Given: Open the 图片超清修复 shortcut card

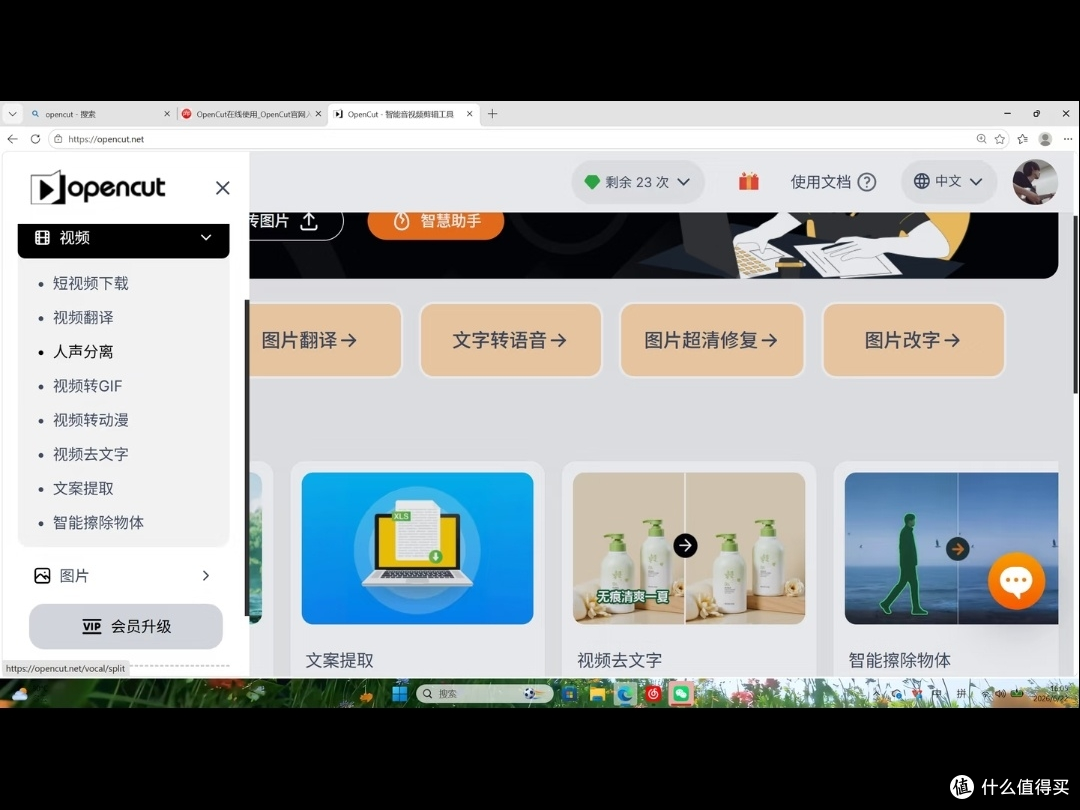Looking at the screenshot, I should [x=712, y=340].
